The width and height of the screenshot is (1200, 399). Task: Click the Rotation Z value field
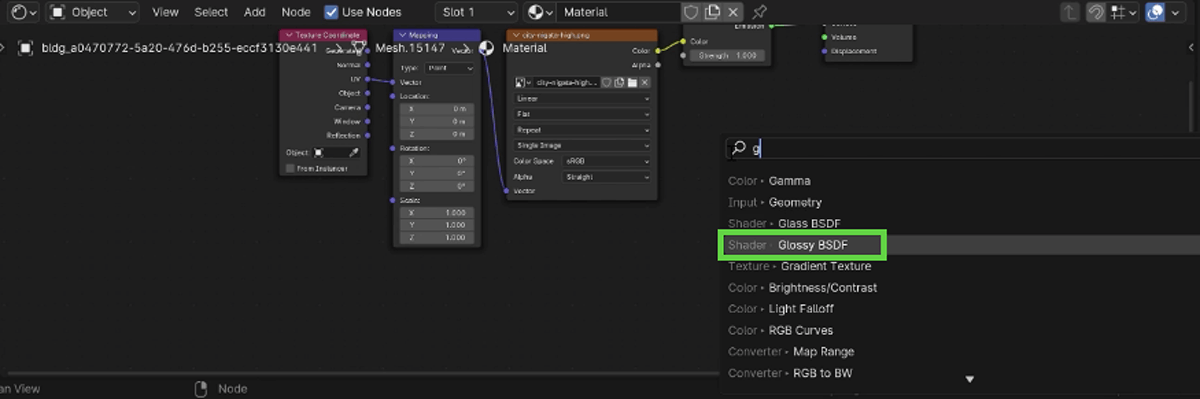(438, 185)
